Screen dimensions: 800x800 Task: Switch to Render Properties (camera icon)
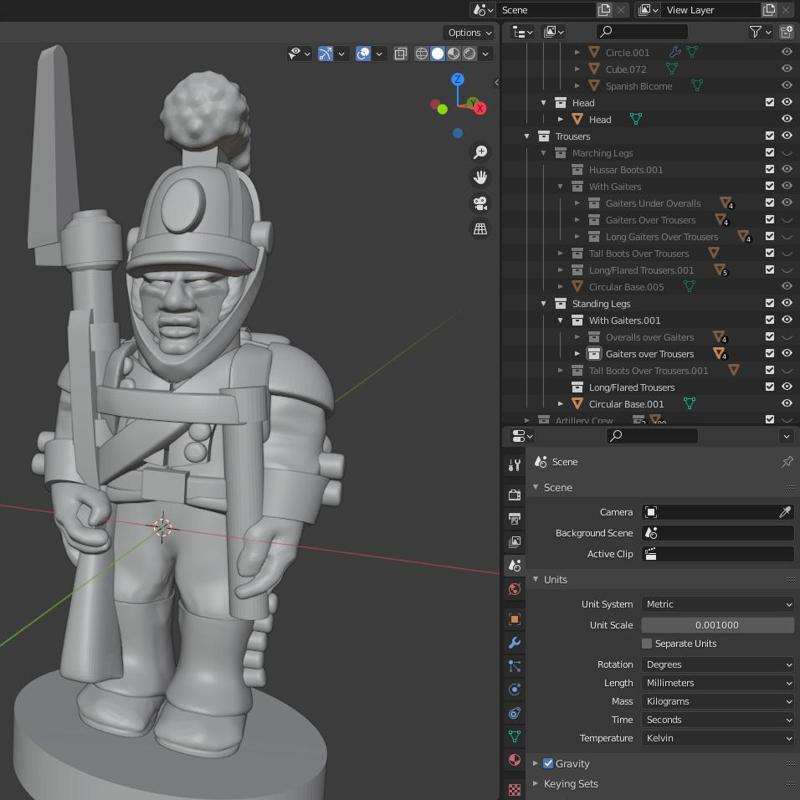tap(514, 494)
